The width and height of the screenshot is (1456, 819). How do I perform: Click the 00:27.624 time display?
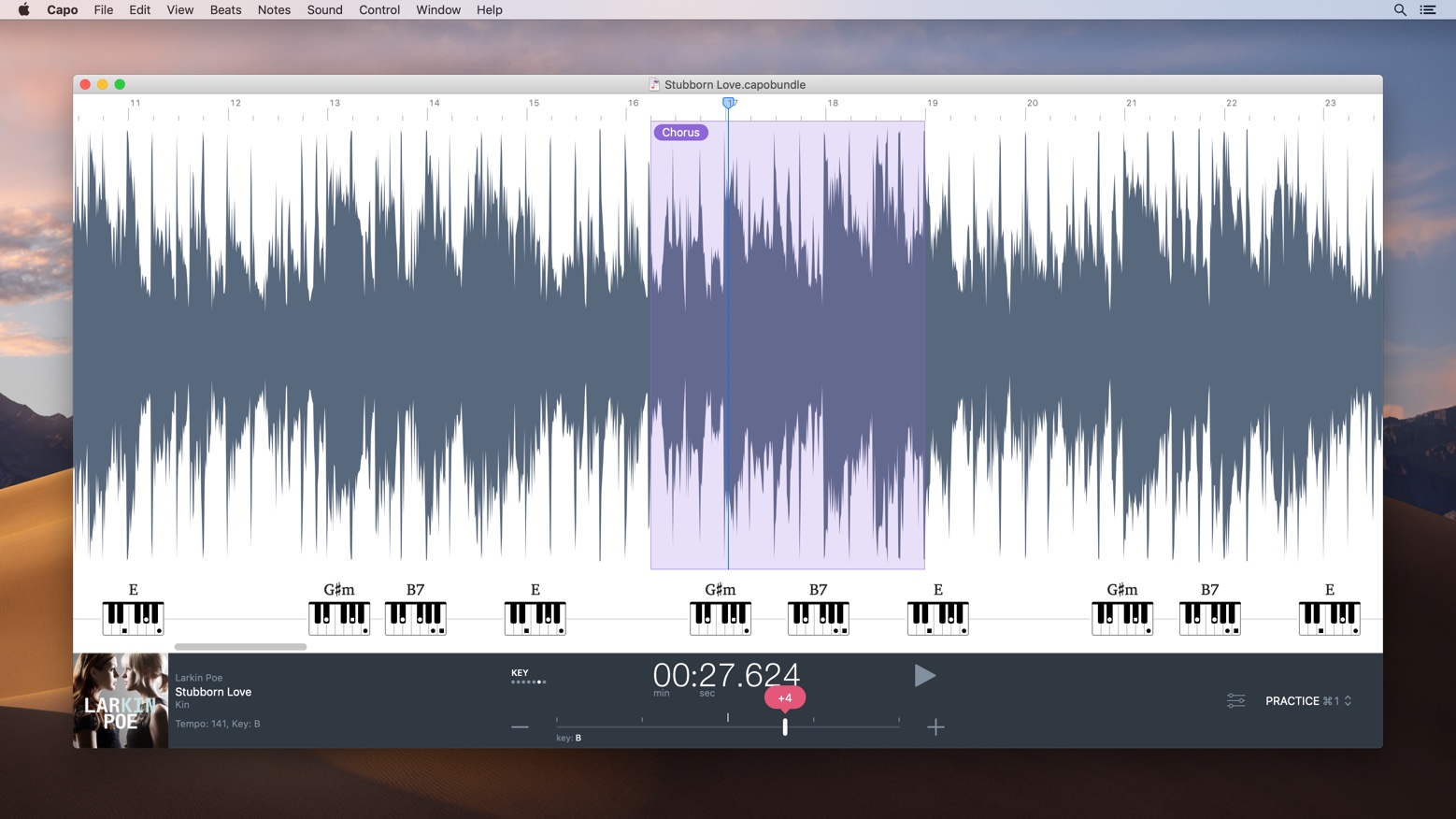726,675
